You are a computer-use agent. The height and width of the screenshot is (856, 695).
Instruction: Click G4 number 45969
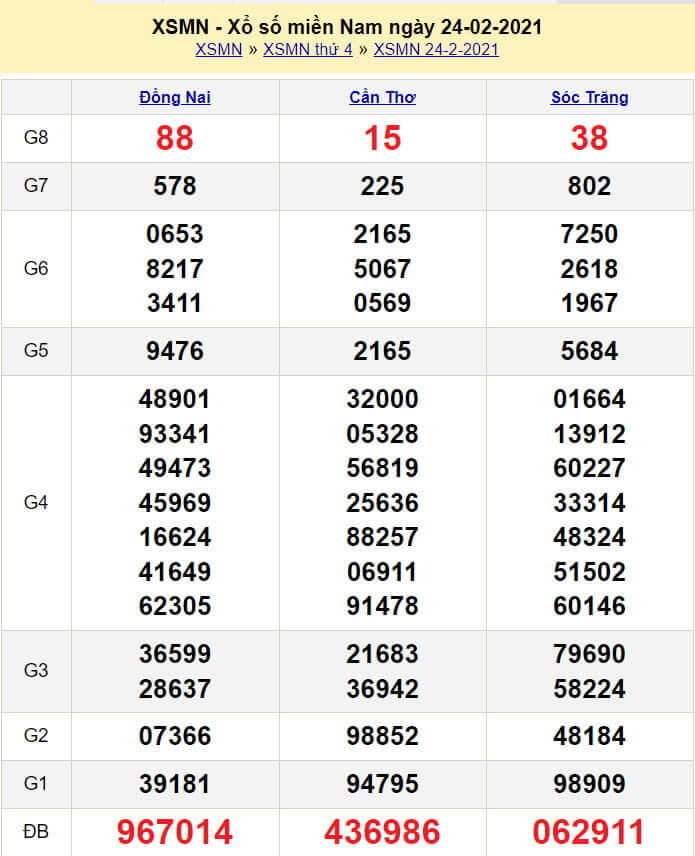tap(175, 503)
